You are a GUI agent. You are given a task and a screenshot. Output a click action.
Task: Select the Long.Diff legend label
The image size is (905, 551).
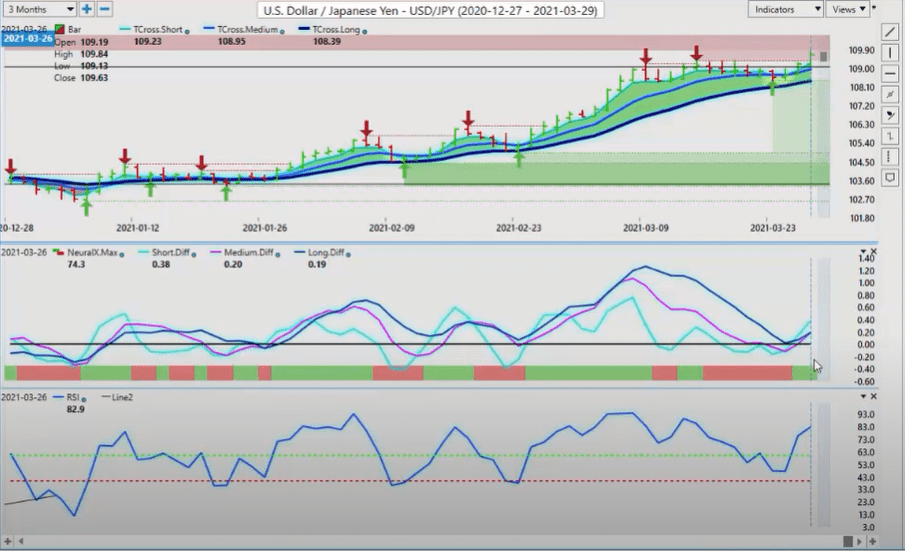[x=326, y=252]
